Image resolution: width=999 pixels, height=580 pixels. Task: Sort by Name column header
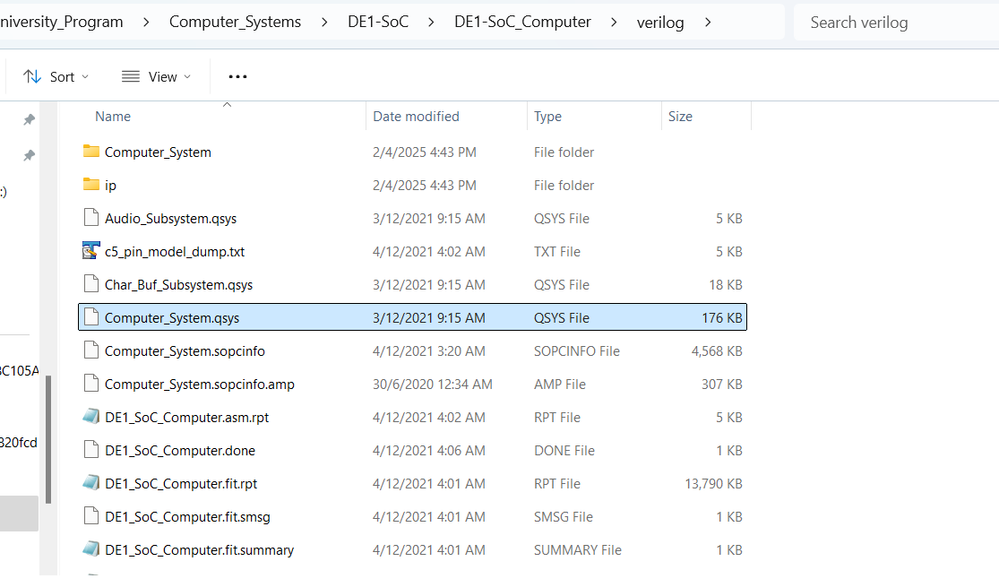click(x=113, y=116)
